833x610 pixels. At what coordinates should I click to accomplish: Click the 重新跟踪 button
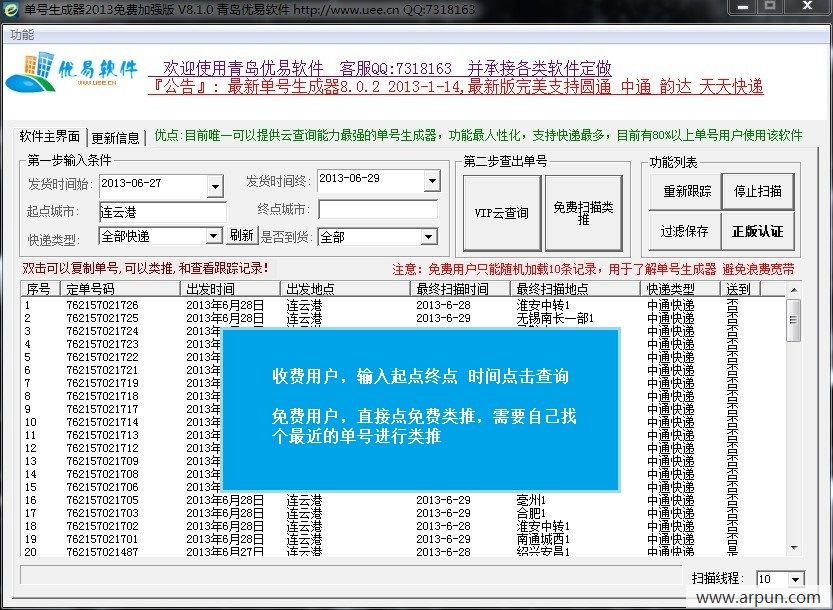[685, 191]
